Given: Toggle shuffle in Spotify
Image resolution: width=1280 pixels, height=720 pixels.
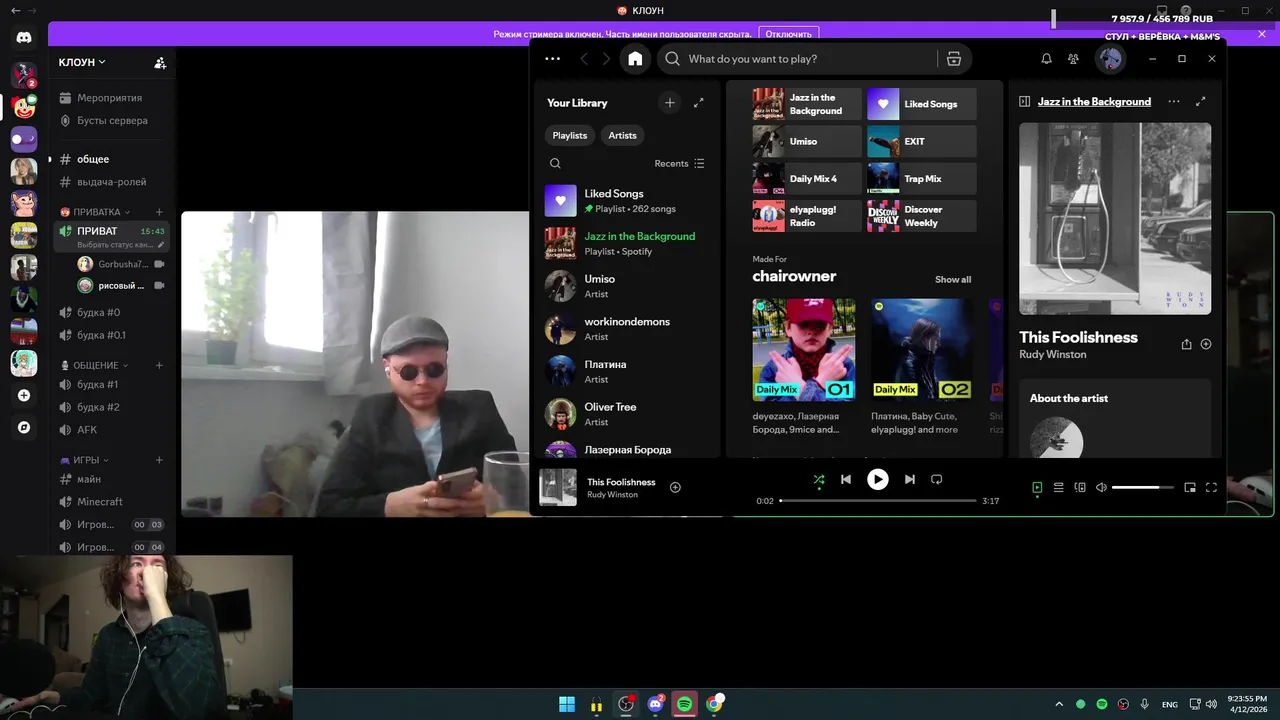Looking at the screenshot, I should tap(819, 480).
